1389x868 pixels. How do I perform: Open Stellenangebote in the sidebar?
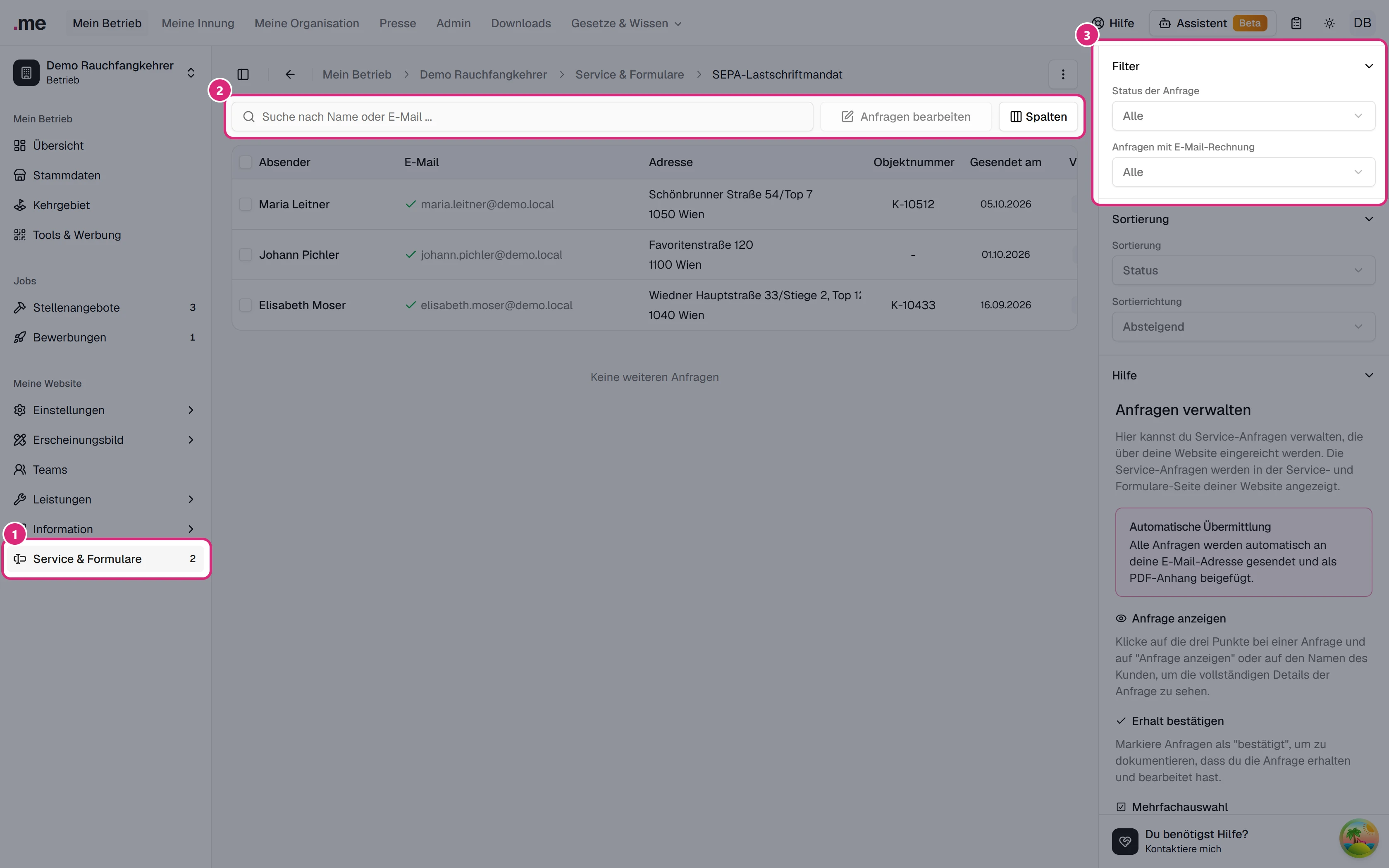[105, 308]
